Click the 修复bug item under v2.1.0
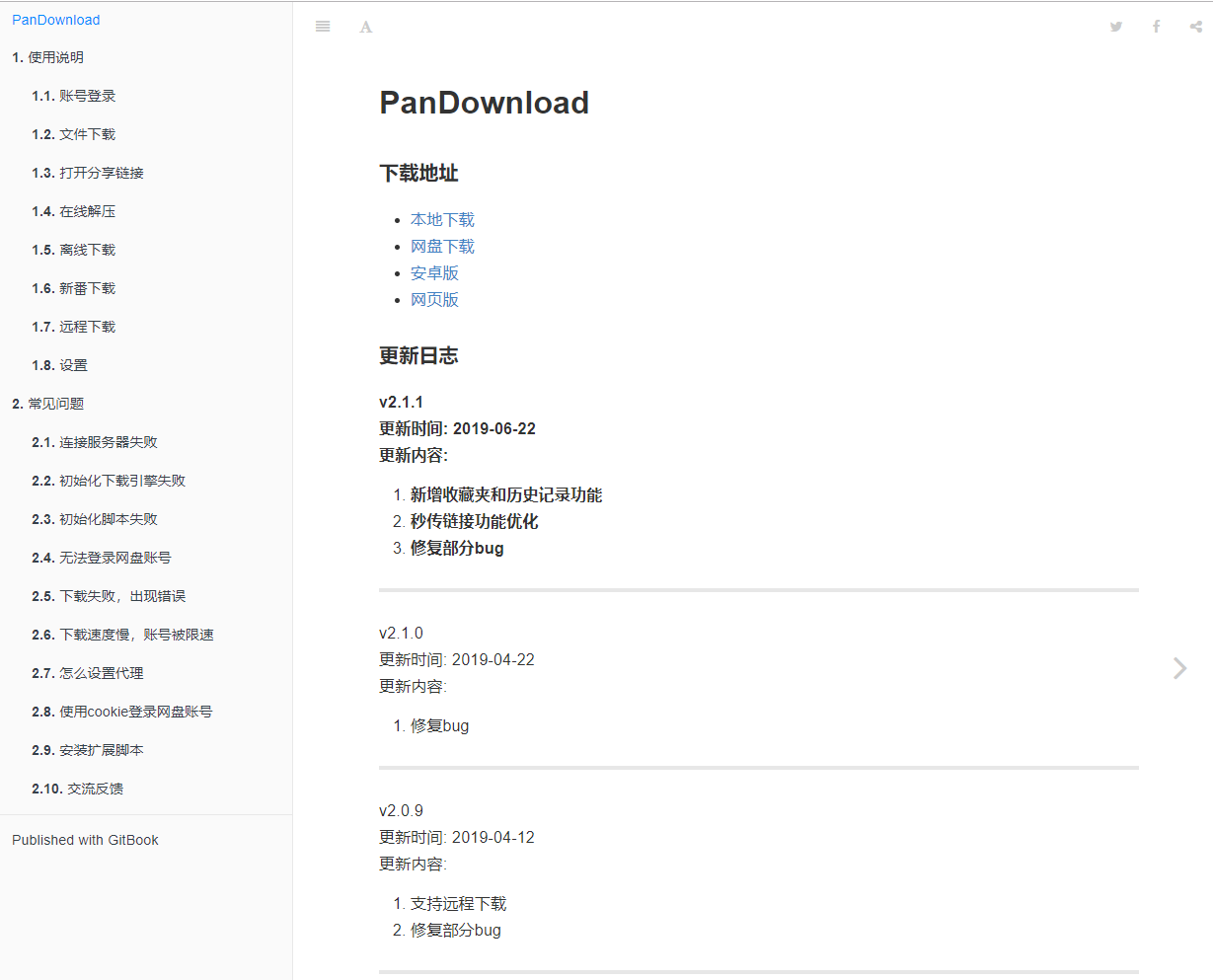The image size is (1213, 980). click(x=439, y=725)
